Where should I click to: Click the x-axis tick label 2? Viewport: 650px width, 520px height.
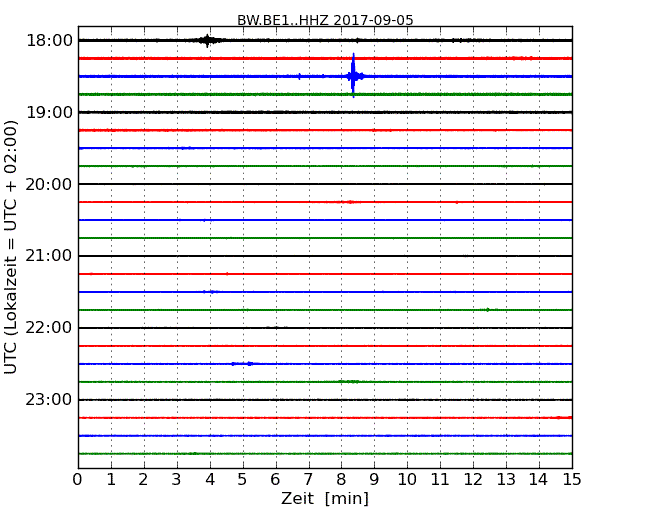pyautogui.click(x=143, y=480)
